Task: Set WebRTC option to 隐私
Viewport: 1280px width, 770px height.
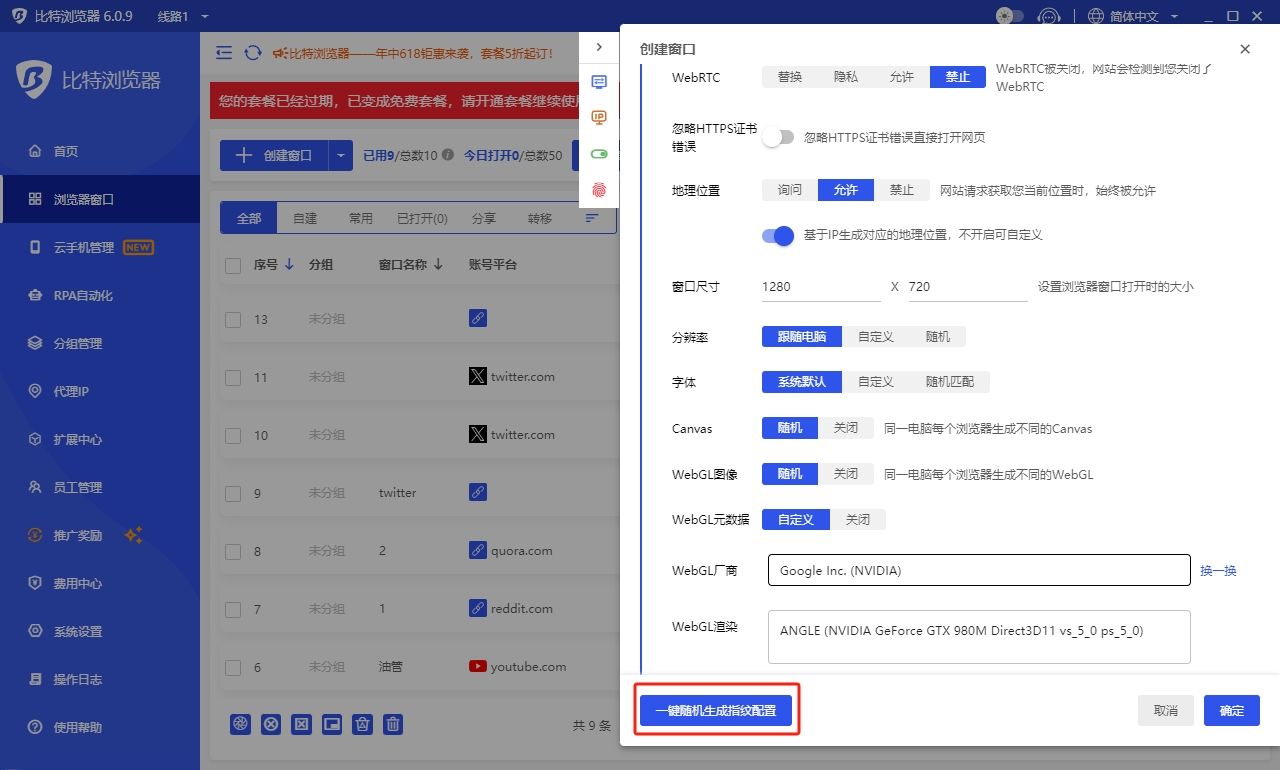Action: (x=846, y=77)
